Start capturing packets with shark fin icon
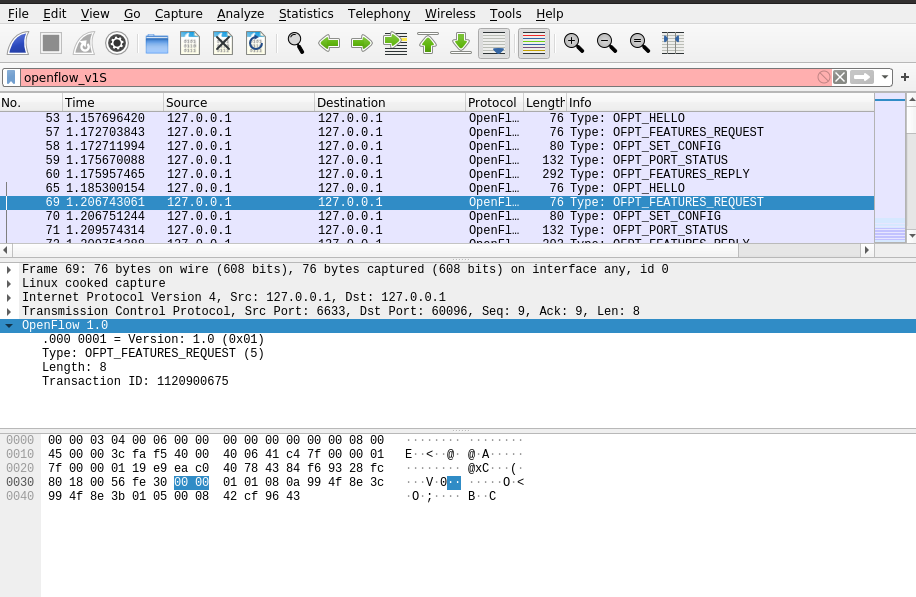 (x=18, y=43)
